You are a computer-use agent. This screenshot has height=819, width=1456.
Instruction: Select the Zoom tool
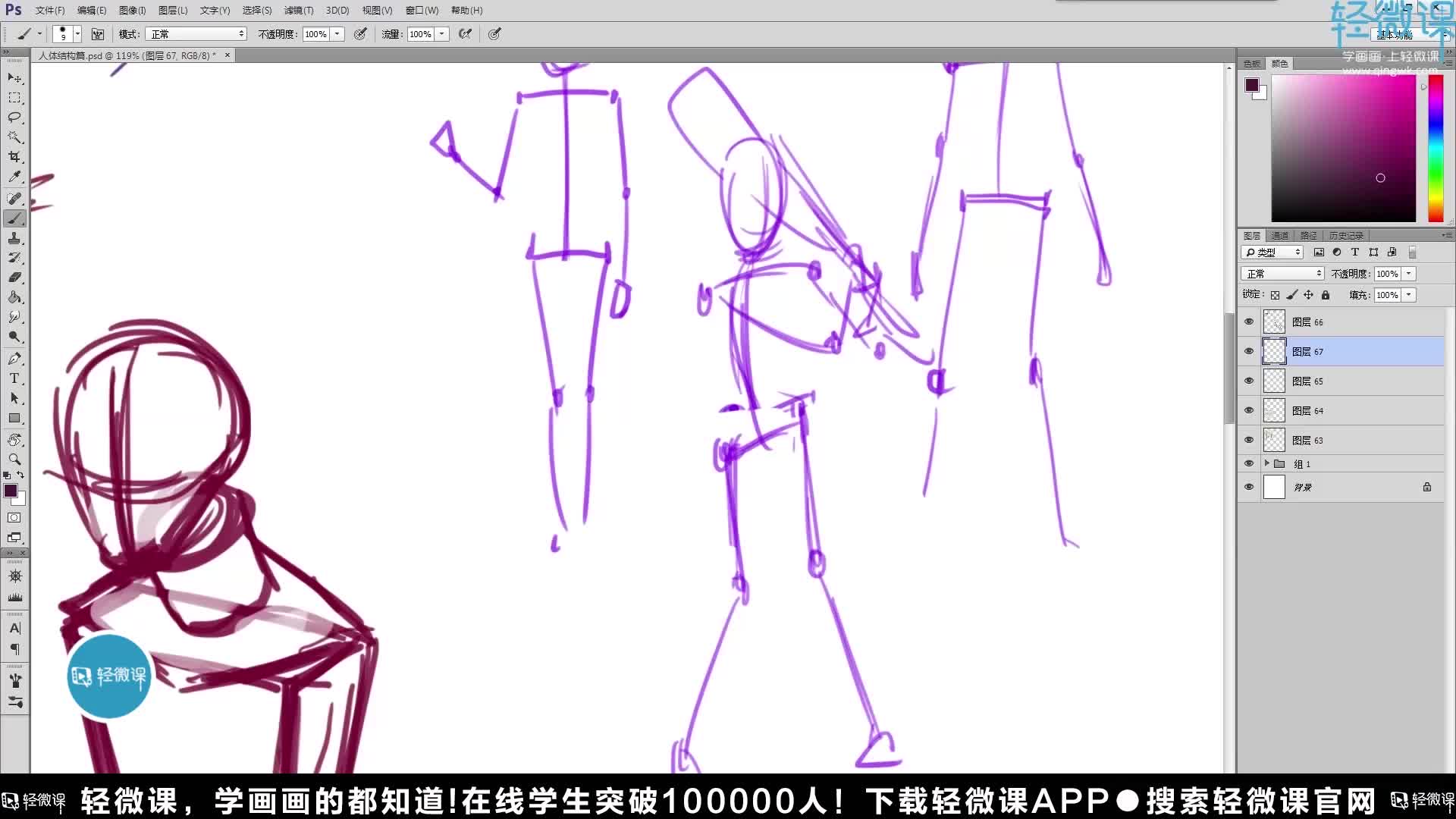click(14, 460)
